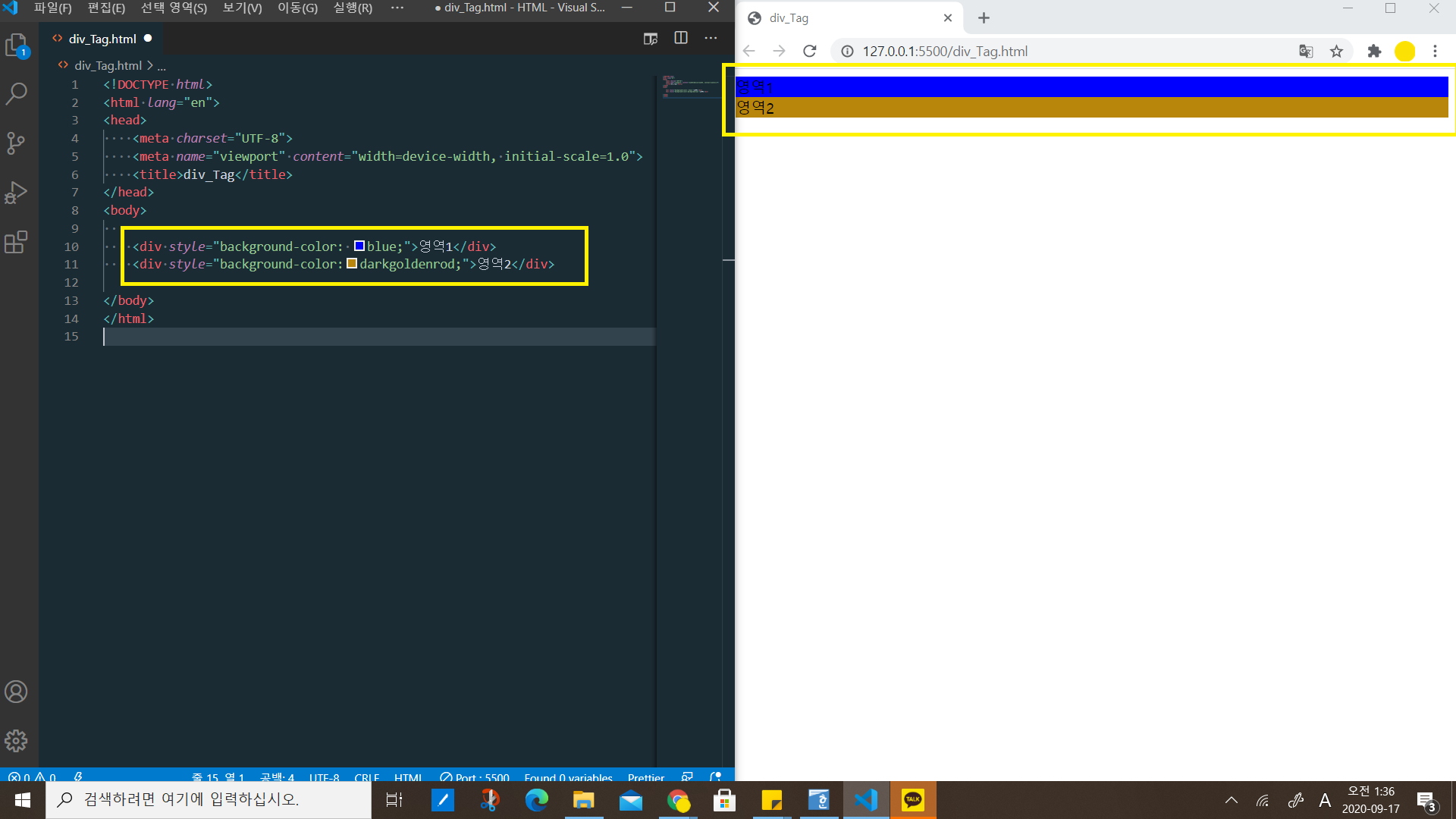Bookmark this page with the star icon

coord(1336,52)
